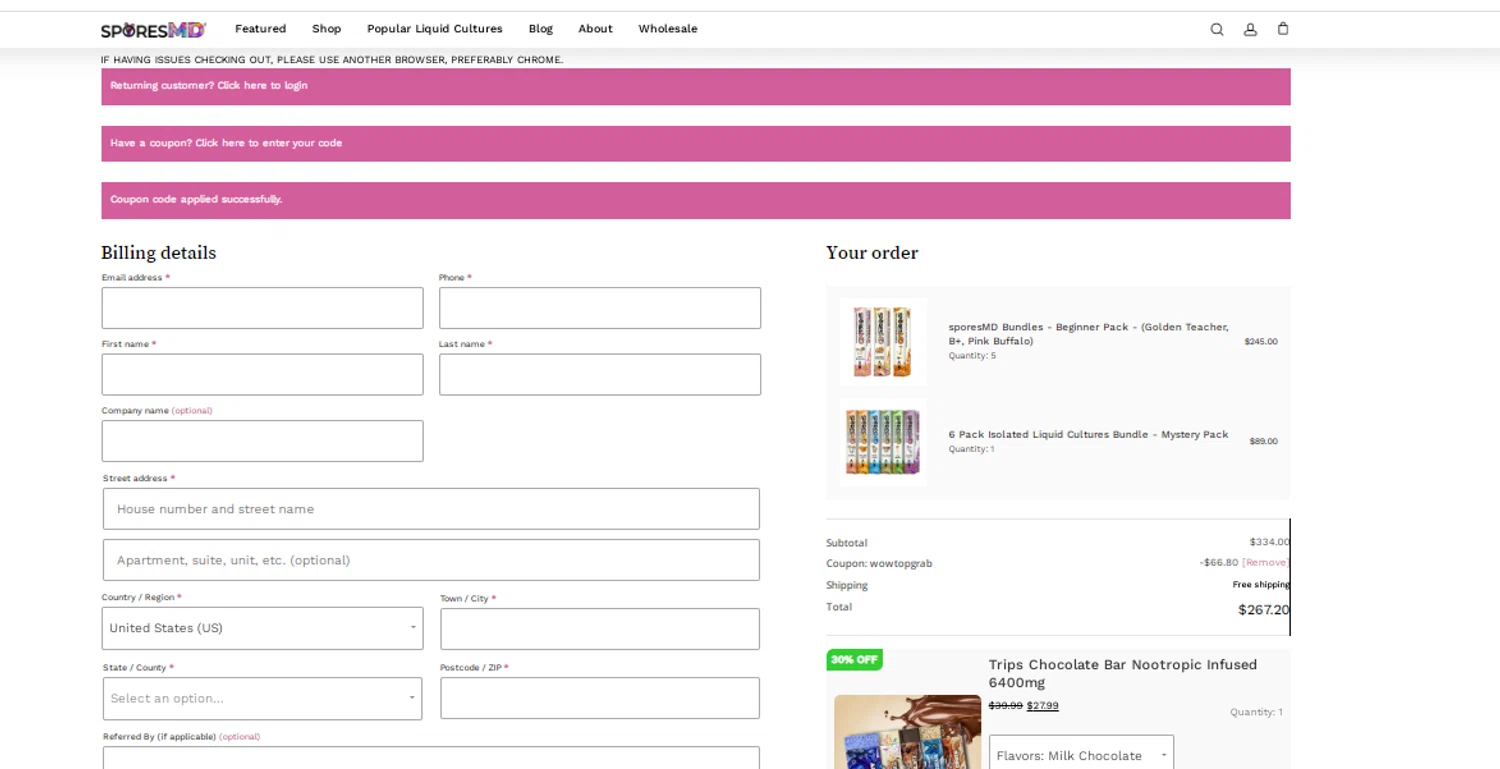Click the $334.00 subtotal value
The height and width of the screenshot is (769, 1500).
coord(1269,542)
